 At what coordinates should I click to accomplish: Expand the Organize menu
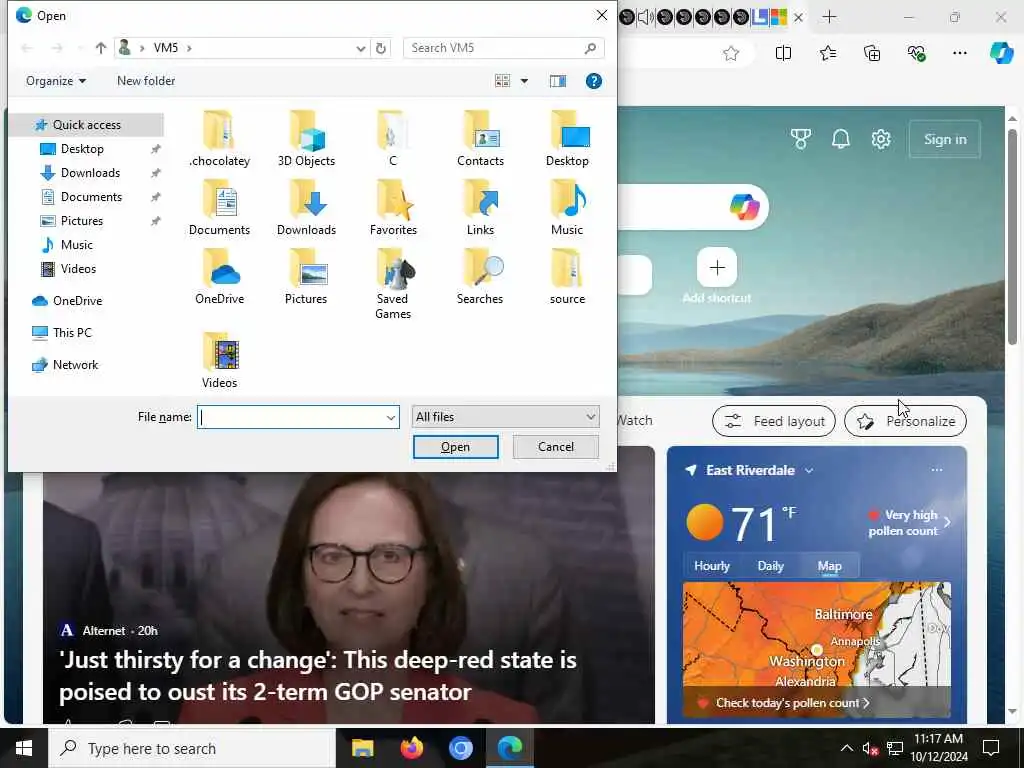click(56, 81)
